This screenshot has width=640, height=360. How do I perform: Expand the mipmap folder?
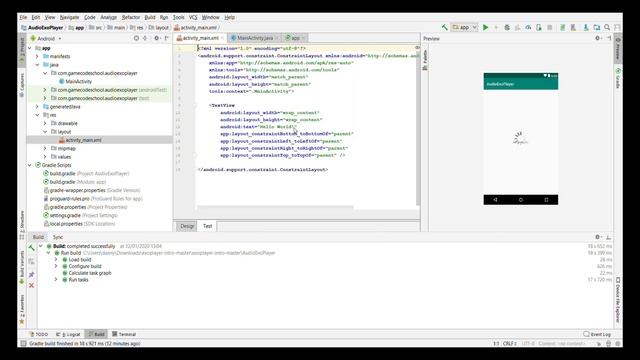tap(45, 149)
